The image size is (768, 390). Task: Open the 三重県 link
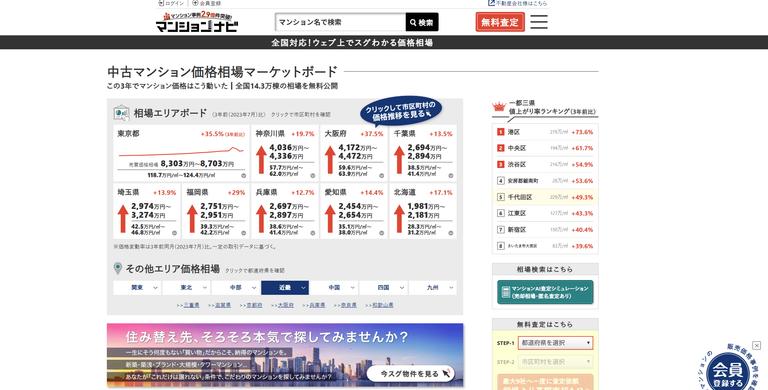(x=191, y=305)
